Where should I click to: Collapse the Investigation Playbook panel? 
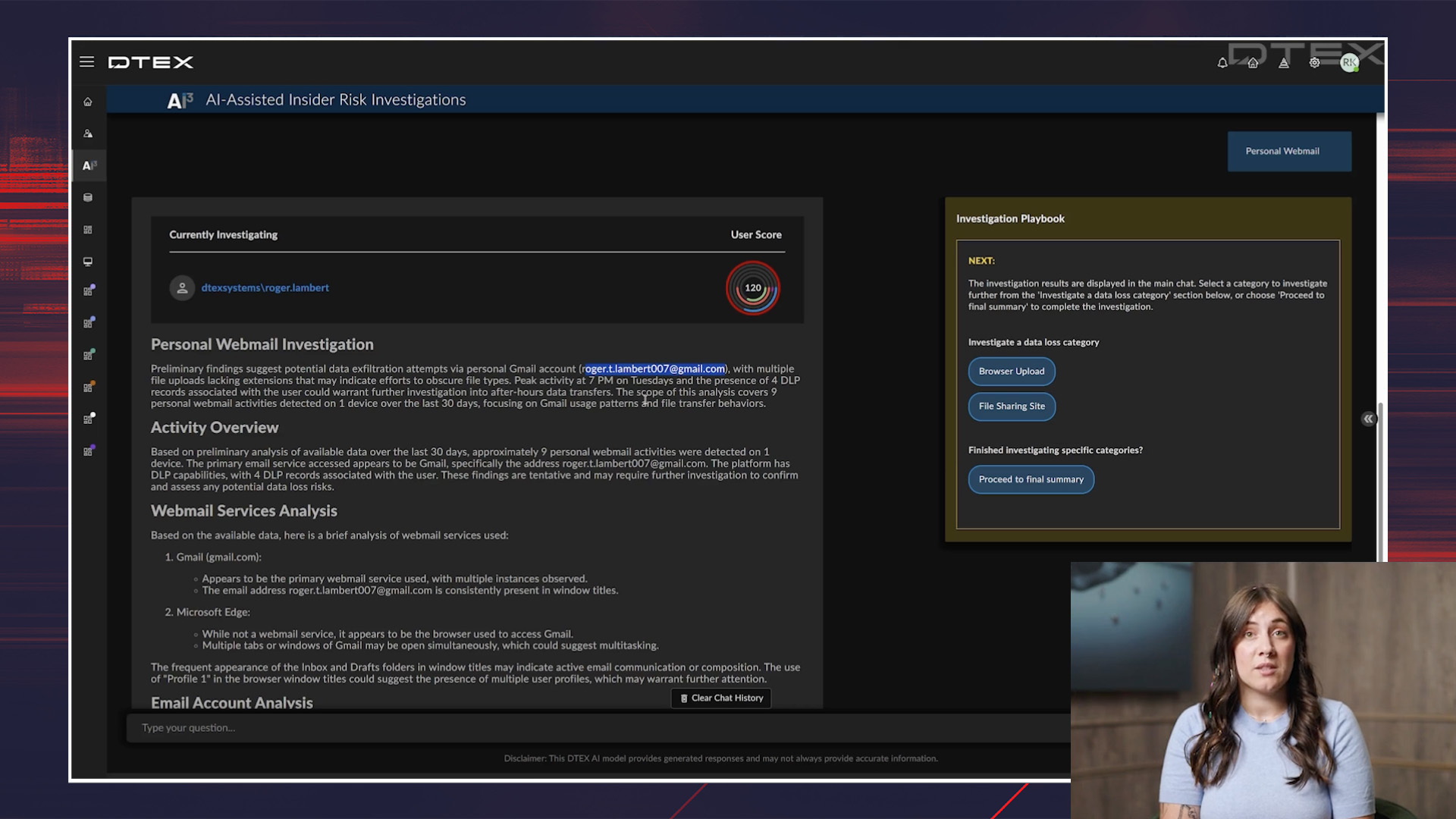[x=1368, y=419]
